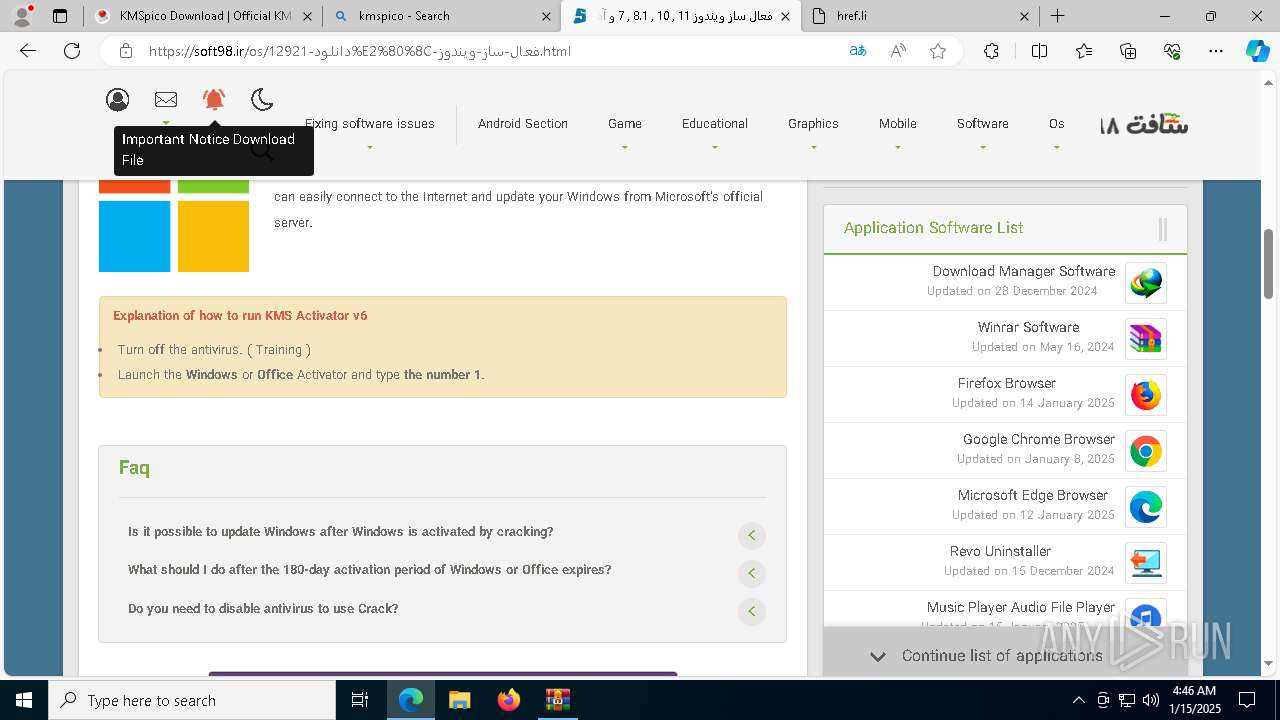Screen dimensions: 1280x720
Task: Toggle dark mode moon icon
Action: point(262,99)
